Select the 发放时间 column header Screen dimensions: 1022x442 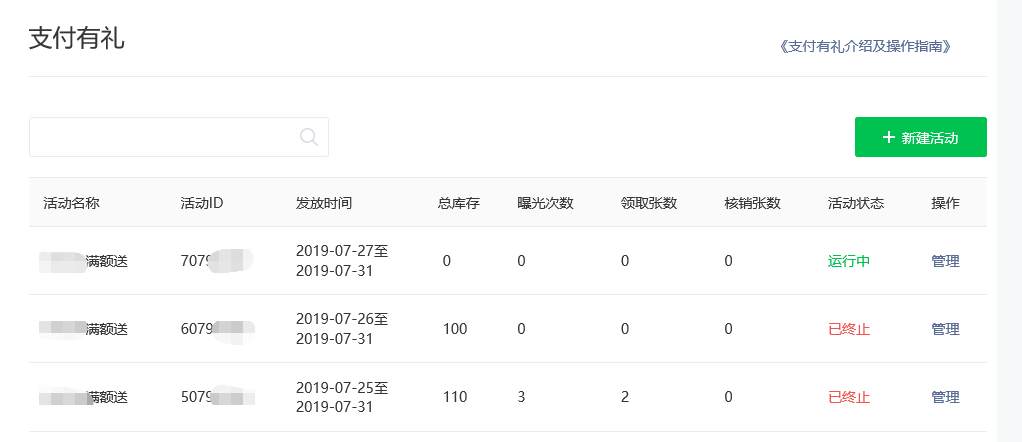(x=323, y=203)
